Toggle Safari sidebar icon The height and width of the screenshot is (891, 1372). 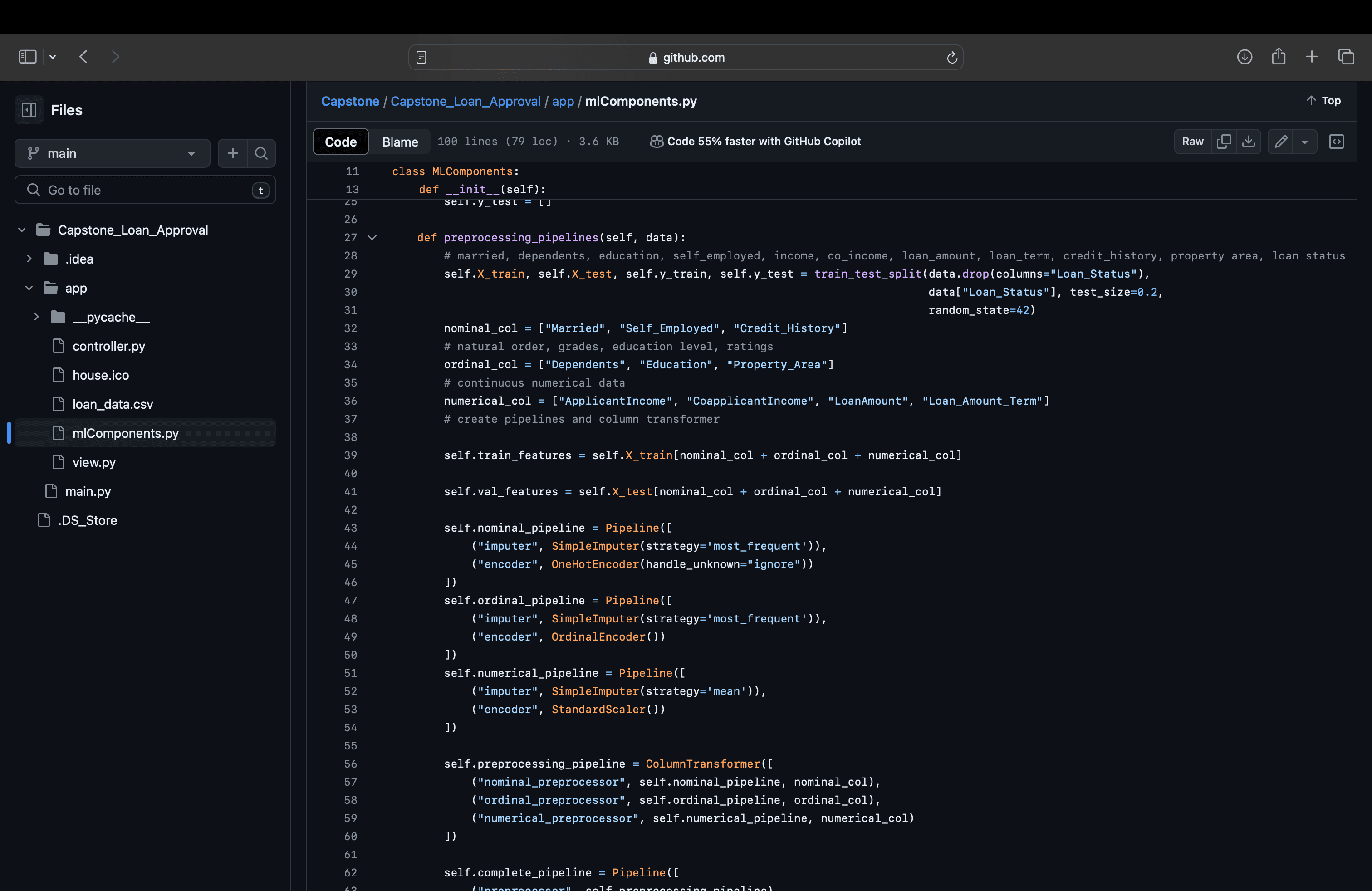coord(28,56)
